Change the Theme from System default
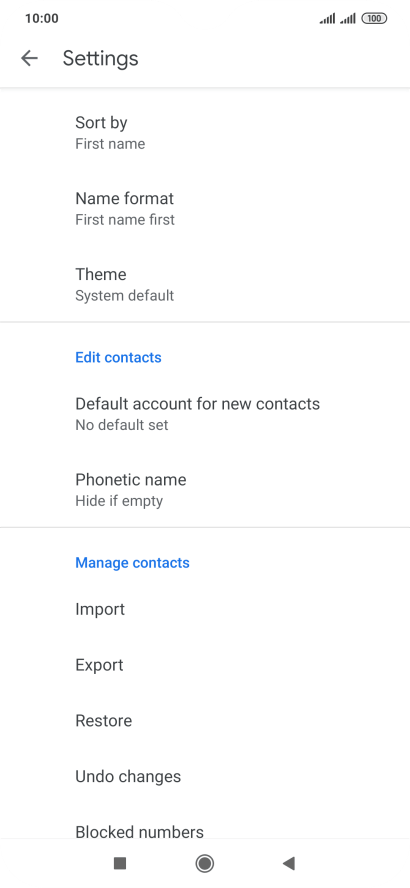This screenshot has width=410, height=888. coord(205,284)
